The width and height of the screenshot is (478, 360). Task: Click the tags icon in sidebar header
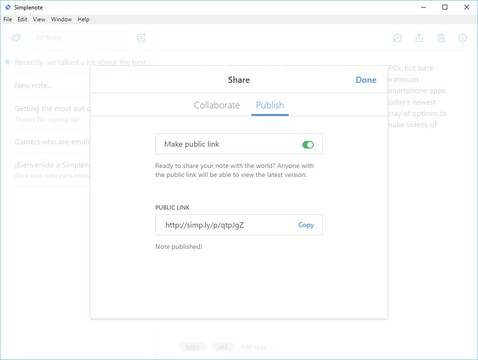coord(15,38)
